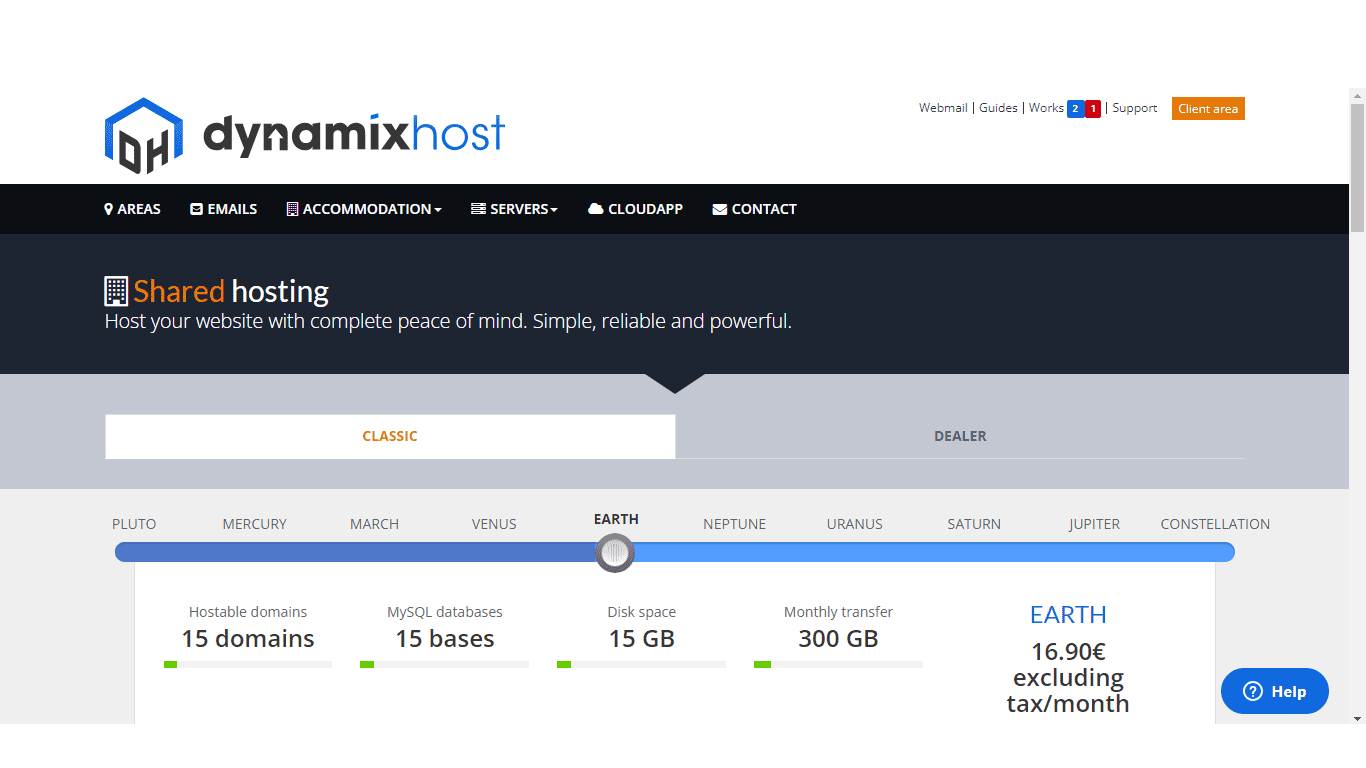Click the plan slider round handle
Image resolution: width=1366 pixels, height=768 pixels.
[x=615, y=552]
